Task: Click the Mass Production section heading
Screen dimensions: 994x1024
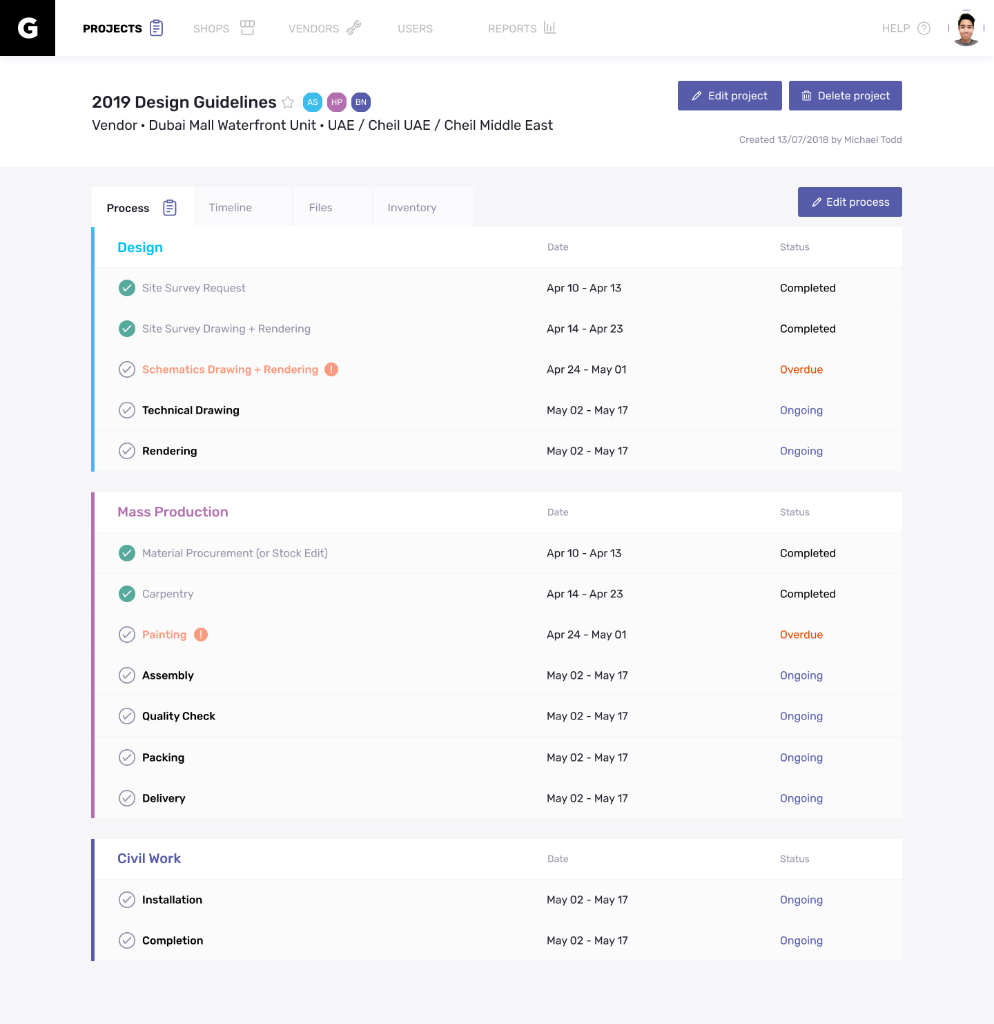Action: pyautogui.click(x=172, y=512)
